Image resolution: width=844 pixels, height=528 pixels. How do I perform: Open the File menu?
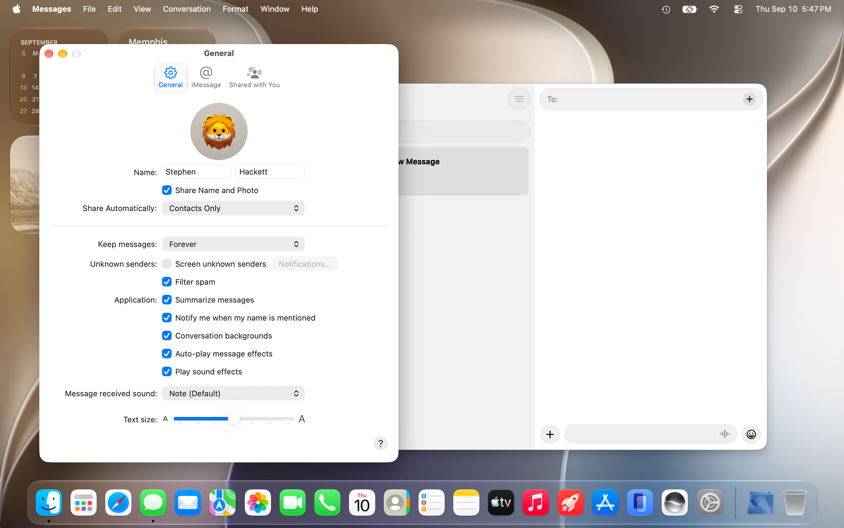(x=89, y=9)
